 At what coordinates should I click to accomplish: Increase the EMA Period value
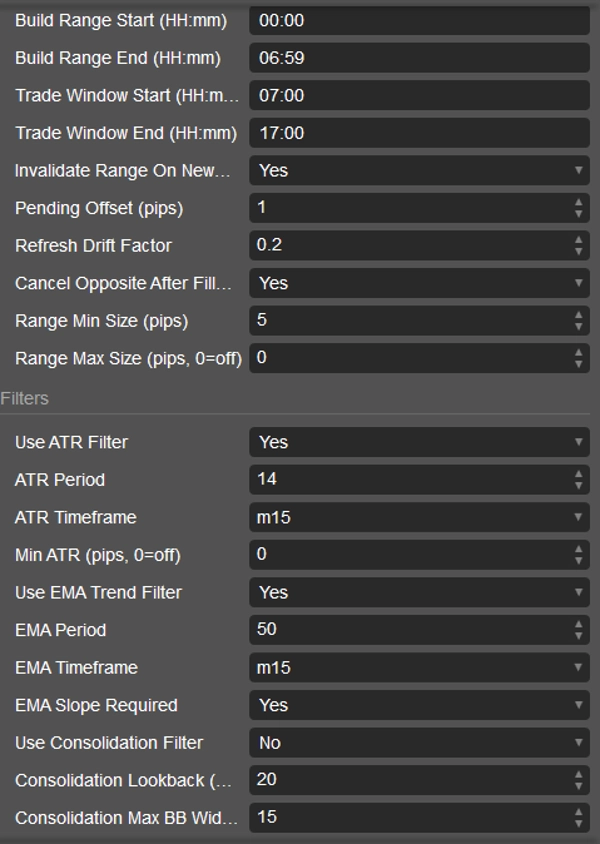click(578, 624)
